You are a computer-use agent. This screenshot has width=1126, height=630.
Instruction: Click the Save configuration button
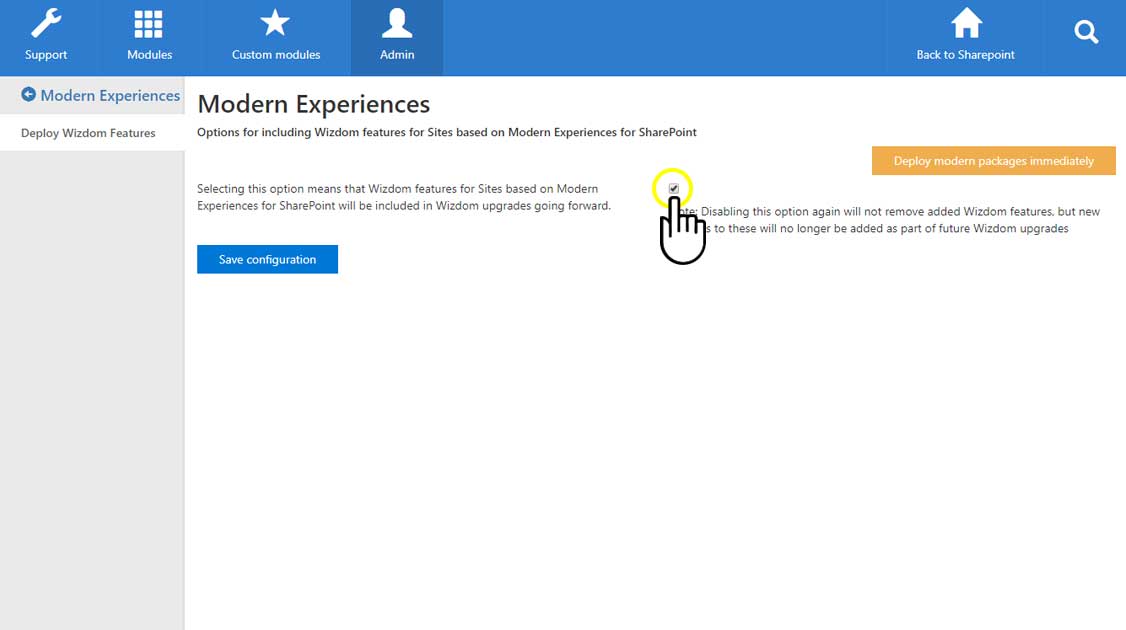[x=267, y=259]
